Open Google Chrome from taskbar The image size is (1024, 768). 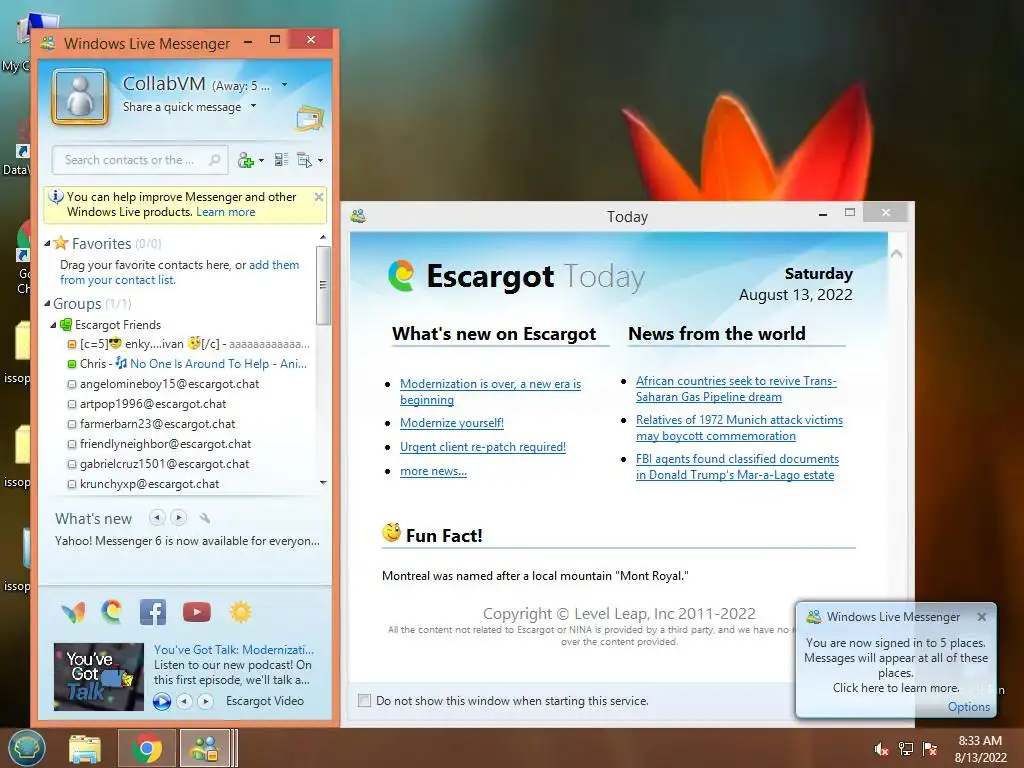[x=147, y=748]
